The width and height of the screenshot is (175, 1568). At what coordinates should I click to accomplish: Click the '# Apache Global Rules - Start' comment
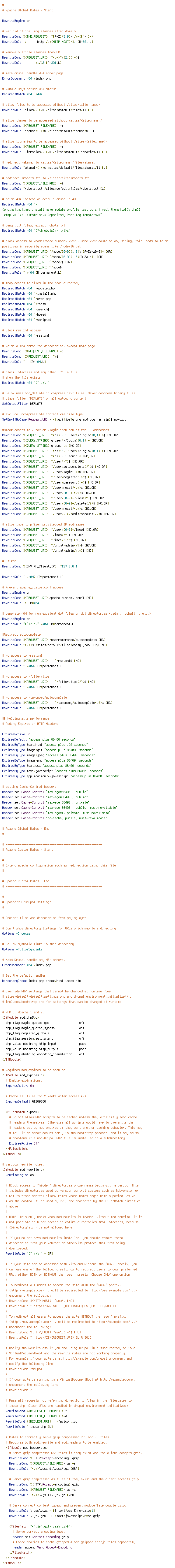(27, 10)
